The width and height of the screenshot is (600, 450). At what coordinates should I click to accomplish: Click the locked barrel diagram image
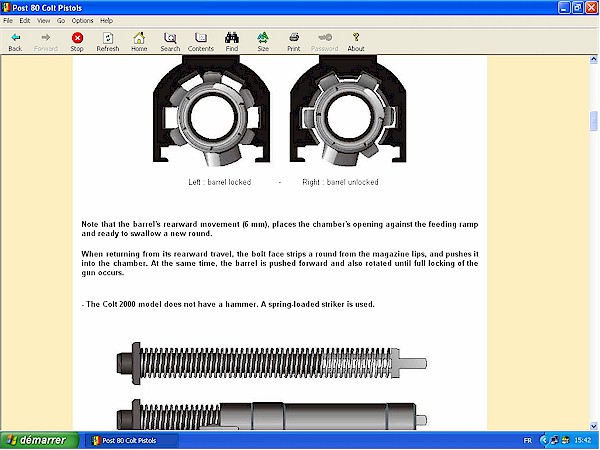coord(212,111)
